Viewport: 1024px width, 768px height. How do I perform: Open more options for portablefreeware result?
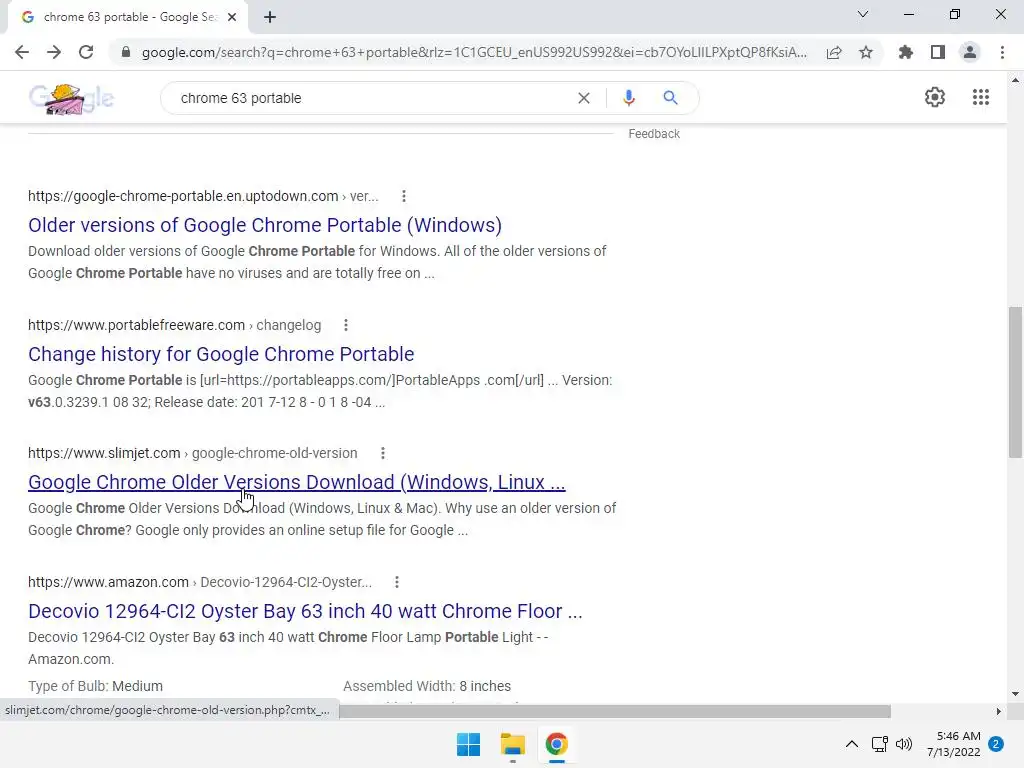[345, 325]
